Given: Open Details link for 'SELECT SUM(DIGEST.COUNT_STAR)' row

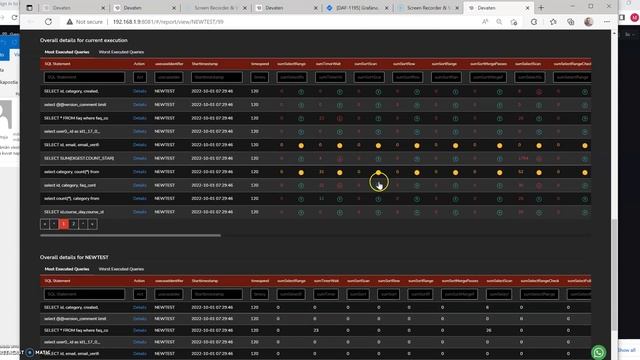Looking at the screenshot, I should pos(140,158).
